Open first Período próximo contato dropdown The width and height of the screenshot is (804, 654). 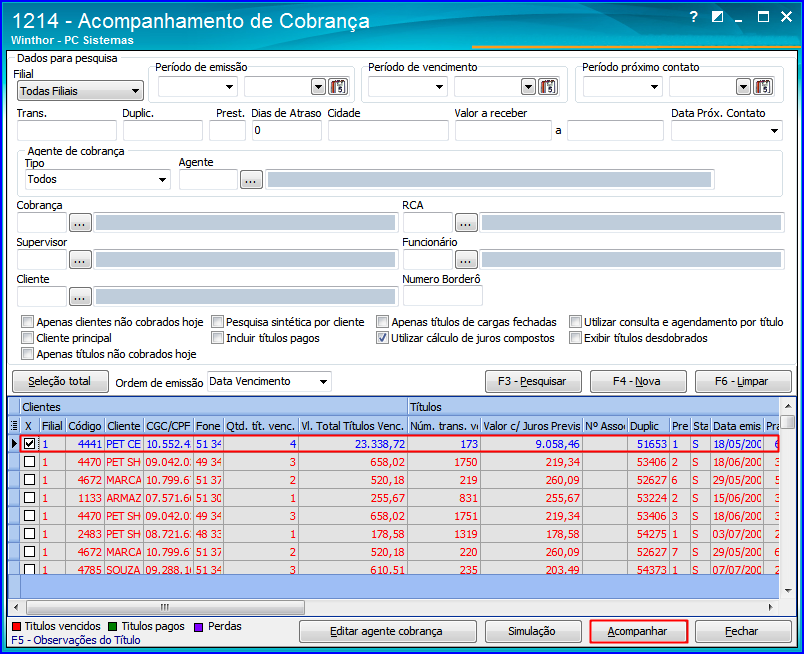coord(654,87)
